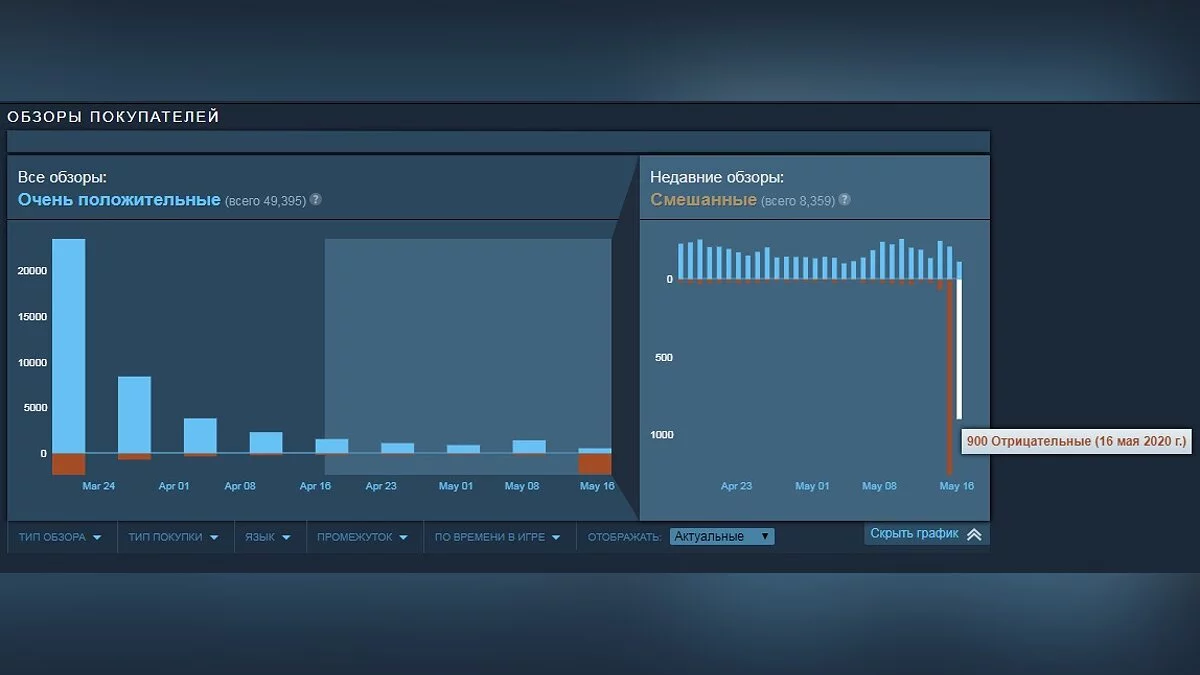Click the May 08 bar in overall chart
The height and width of the screenshot is (675, 1200).
[x=529, y=447]
